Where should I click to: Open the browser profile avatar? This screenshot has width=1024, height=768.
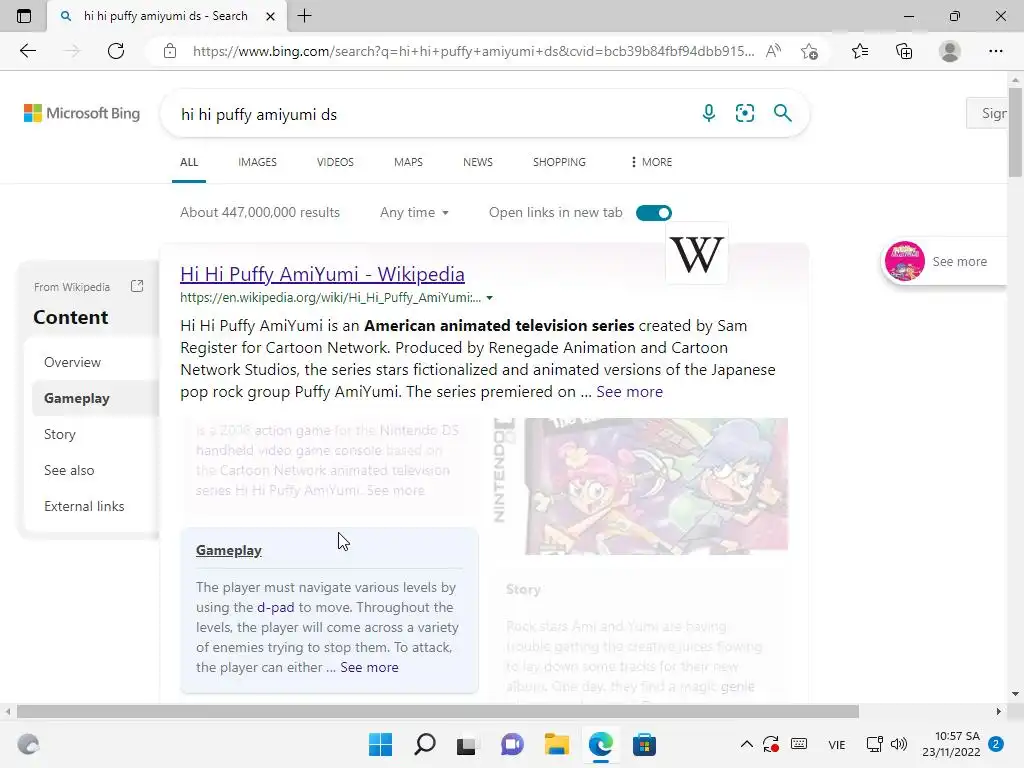pyautogui.click(x=950, y=51)
